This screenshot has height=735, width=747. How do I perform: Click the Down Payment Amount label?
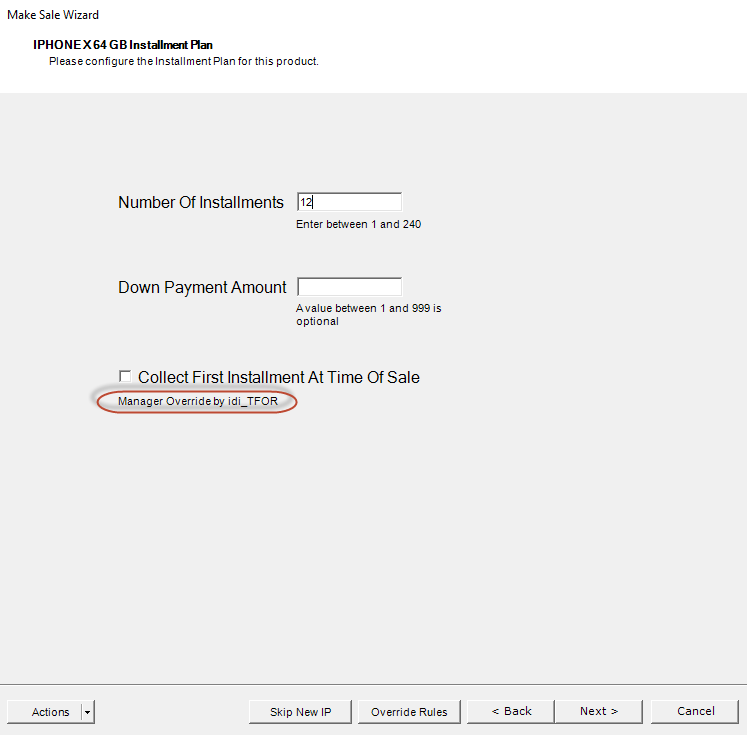(x=202, y=288)
